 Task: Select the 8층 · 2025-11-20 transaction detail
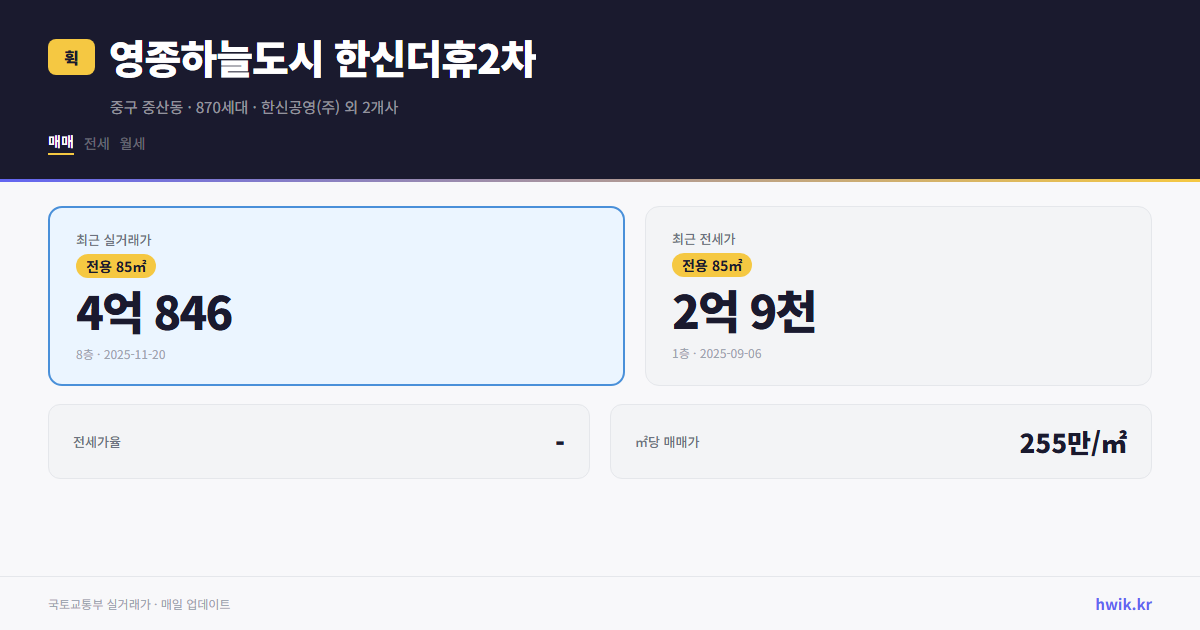click(121, 354)
